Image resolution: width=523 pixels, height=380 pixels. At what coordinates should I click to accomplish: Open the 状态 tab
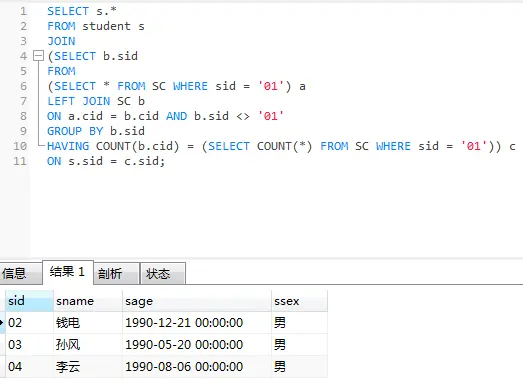162,274
